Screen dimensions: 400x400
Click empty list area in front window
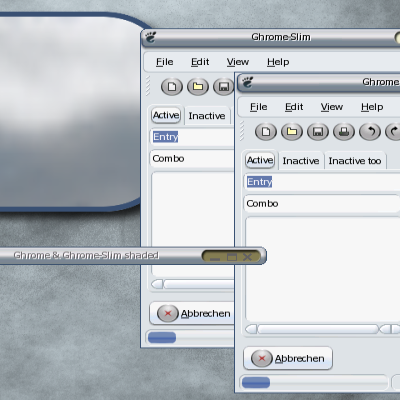[323, 269]
